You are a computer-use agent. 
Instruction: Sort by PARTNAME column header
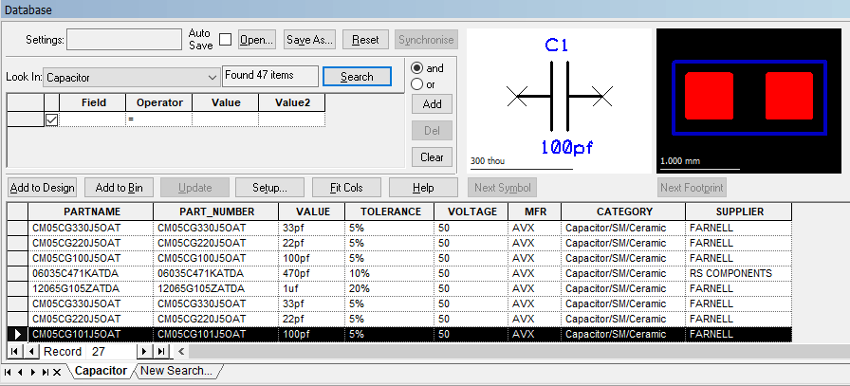(x=91, y=211)
